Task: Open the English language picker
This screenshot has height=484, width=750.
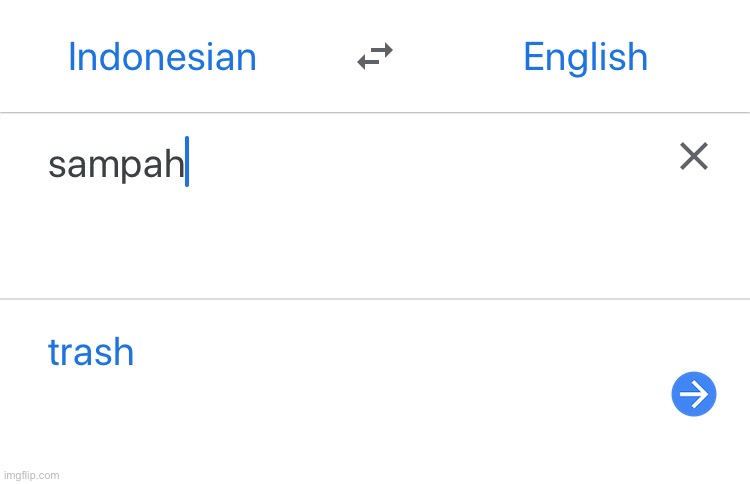Action: click(585, 58)
